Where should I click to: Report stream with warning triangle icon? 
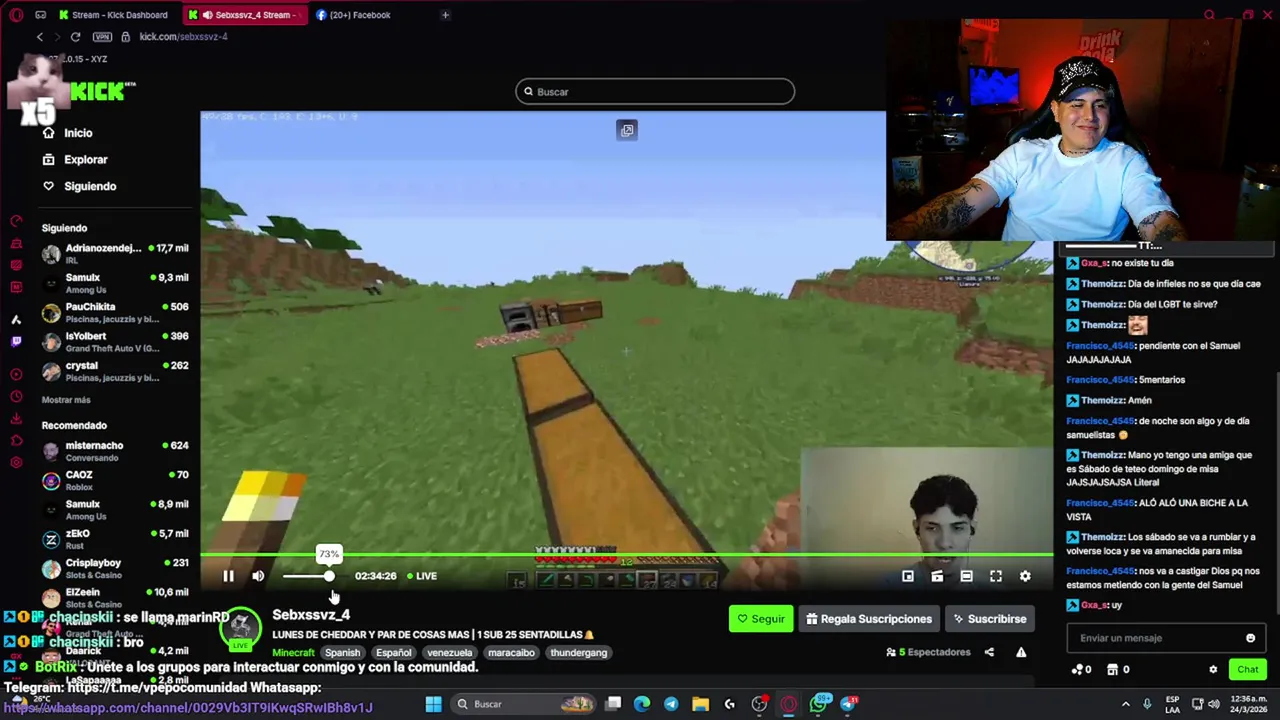click(x=1021, y=652)
